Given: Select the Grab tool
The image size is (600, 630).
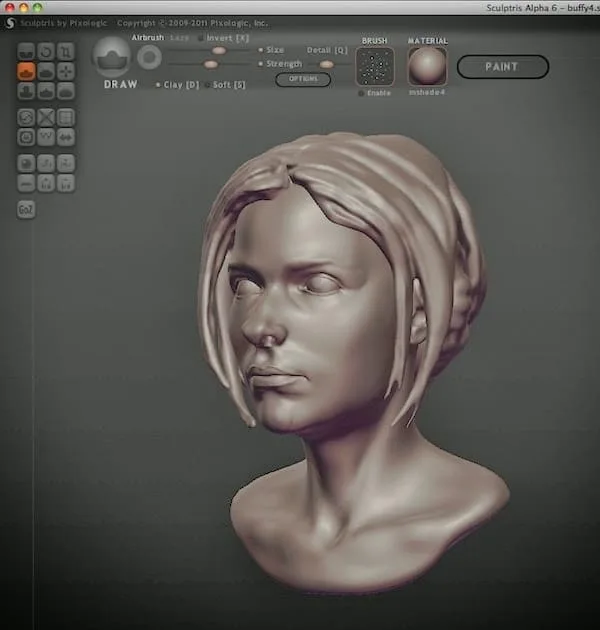Looking at the screenshot, I should (x=66, y=71).
